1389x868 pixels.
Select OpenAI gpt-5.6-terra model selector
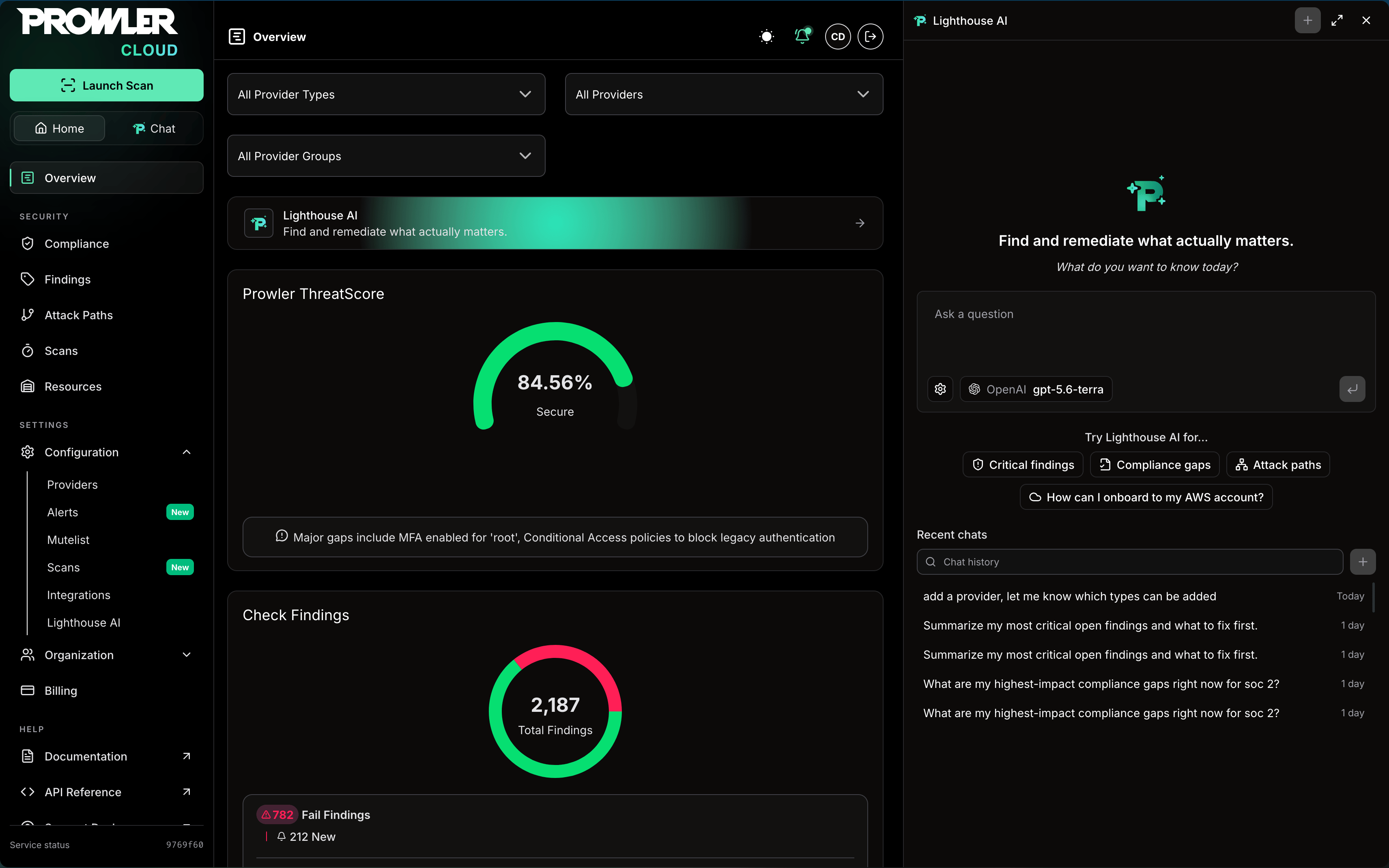click(1036, 389)
